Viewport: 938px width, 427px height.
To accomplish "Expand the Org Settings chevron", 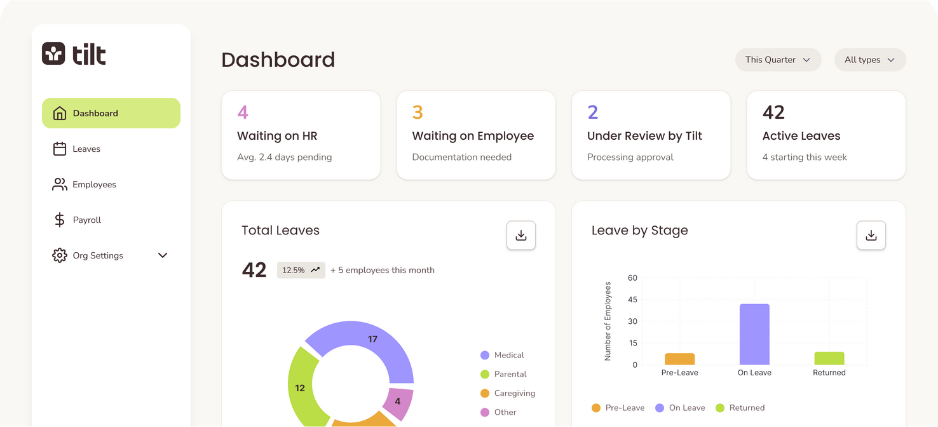I will 163,255.
